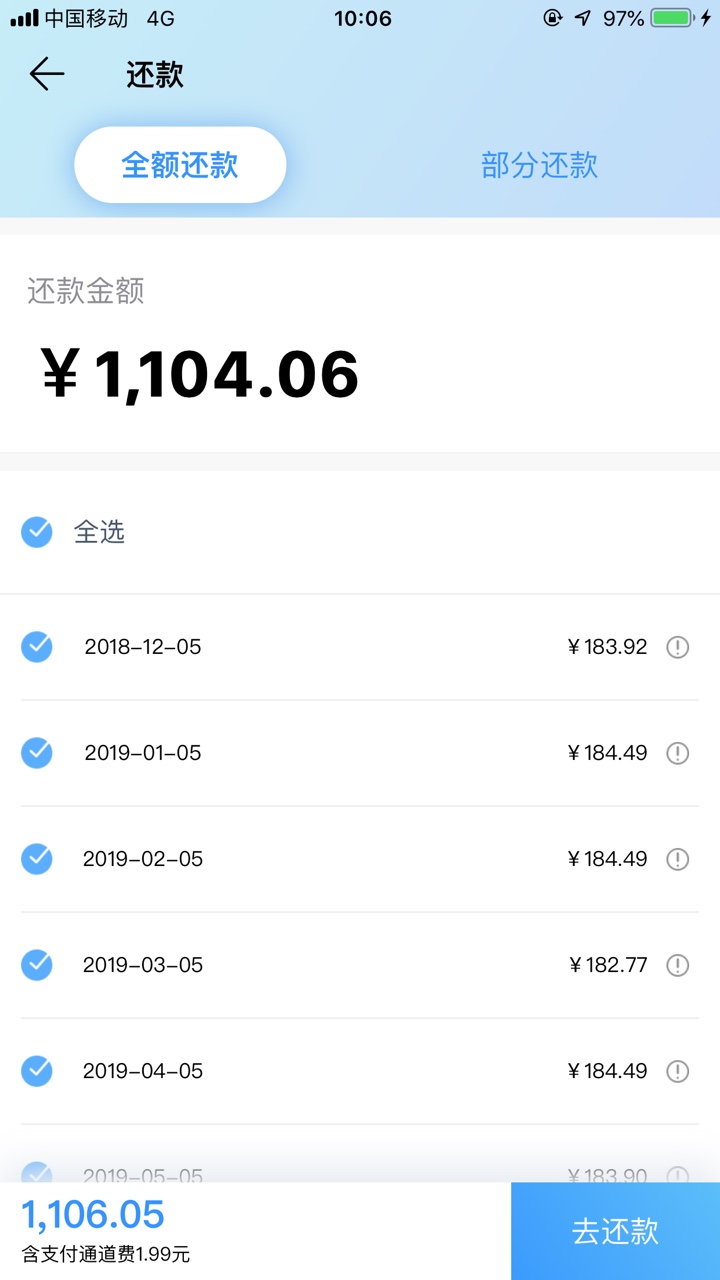Switch to the 部分还款 tab

(540, 165)
